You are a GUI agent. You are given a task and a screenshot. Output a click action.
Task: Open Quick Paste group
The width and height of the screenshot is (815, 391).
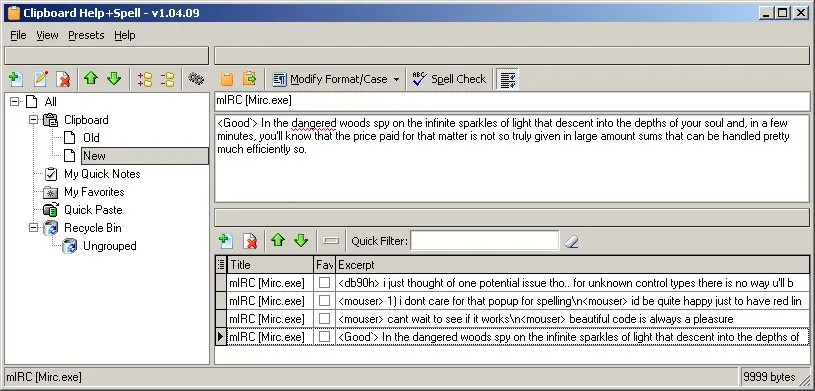point(93,210)
